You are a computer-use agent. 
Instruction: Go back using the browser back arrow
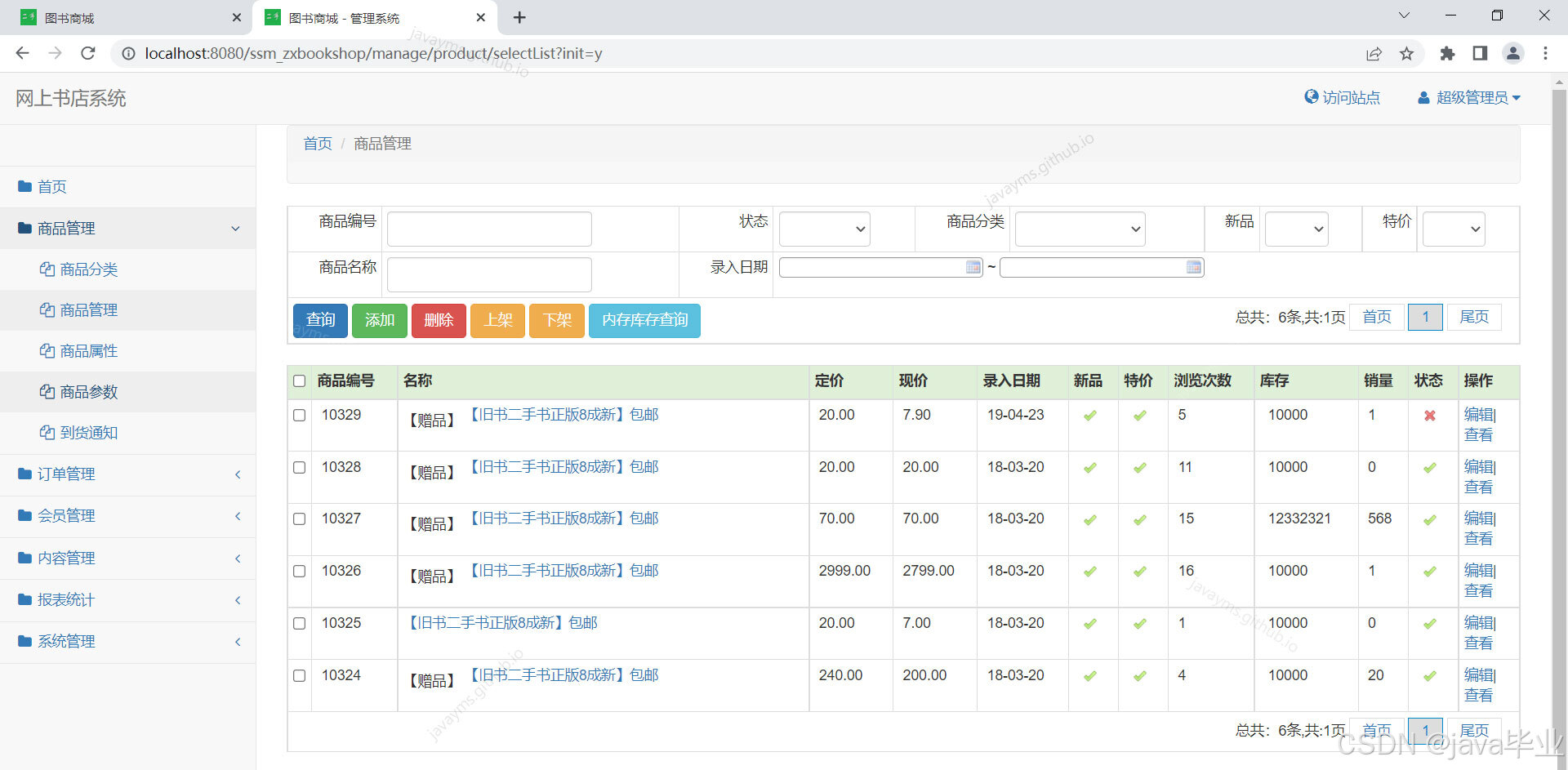coord(22,53)
